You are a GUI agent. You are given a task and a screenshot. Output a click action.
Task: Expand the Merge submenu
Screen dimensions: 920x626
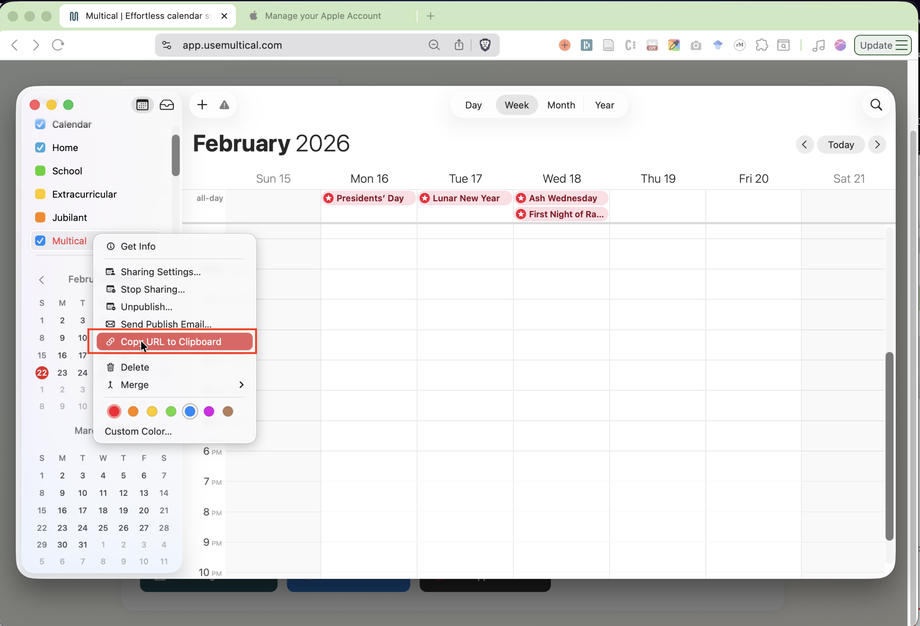tap(240, 384)
